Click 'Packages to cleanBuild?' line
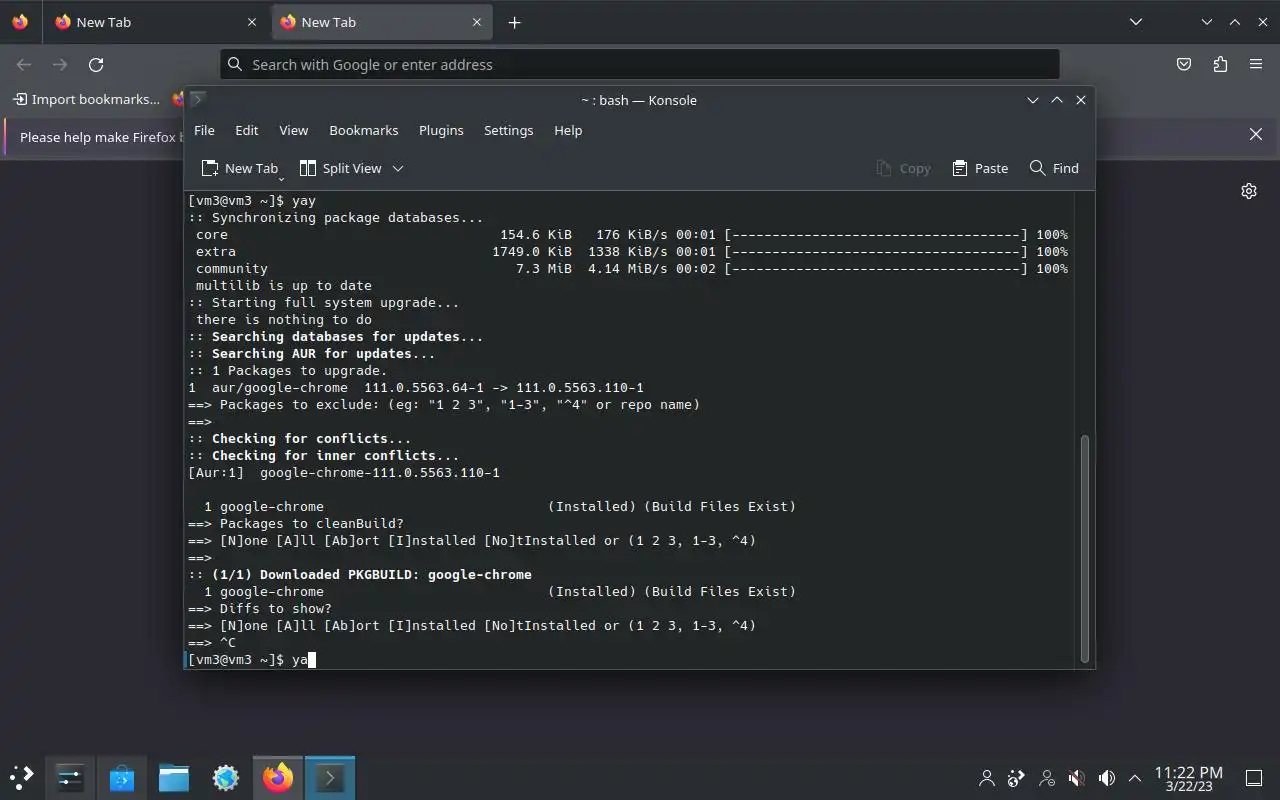Viewport: 1280px width, 800px height. (296, 524)
